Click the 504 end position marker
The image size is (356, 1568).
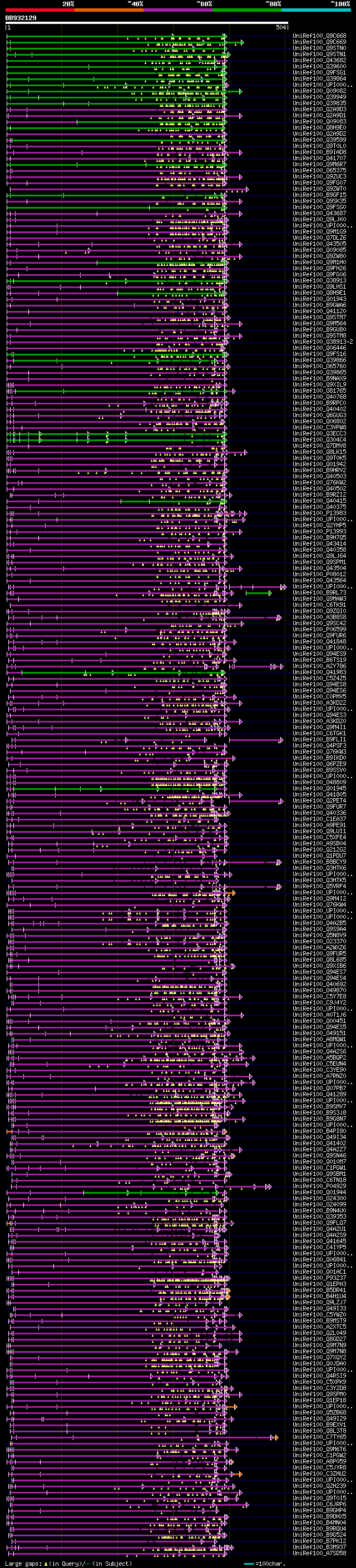click(281, 28)
